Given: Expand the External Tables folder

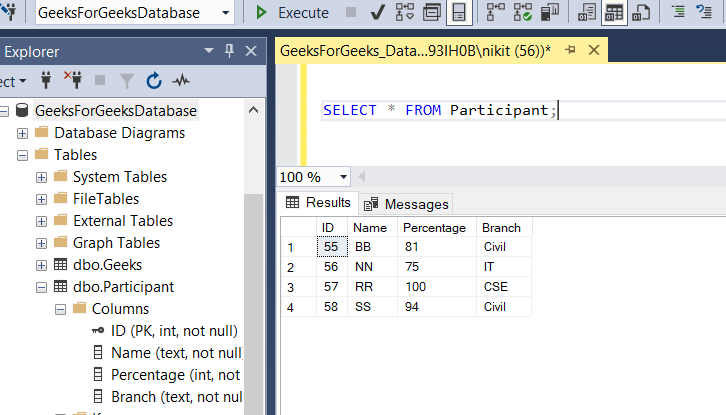Looking at the screenshot, I should pos(41,221).
